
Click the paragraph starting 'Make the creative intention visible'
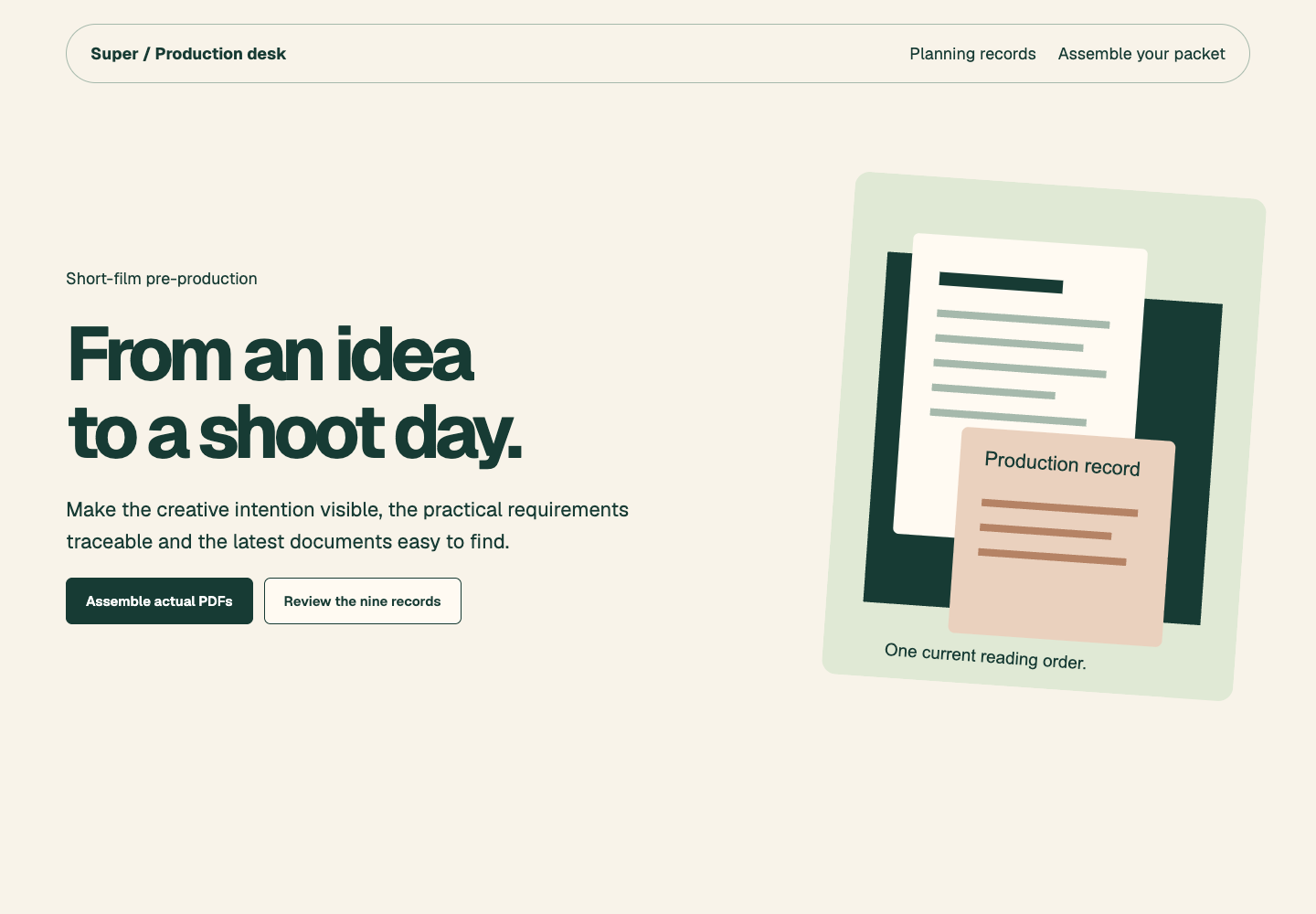pos(347,526)
